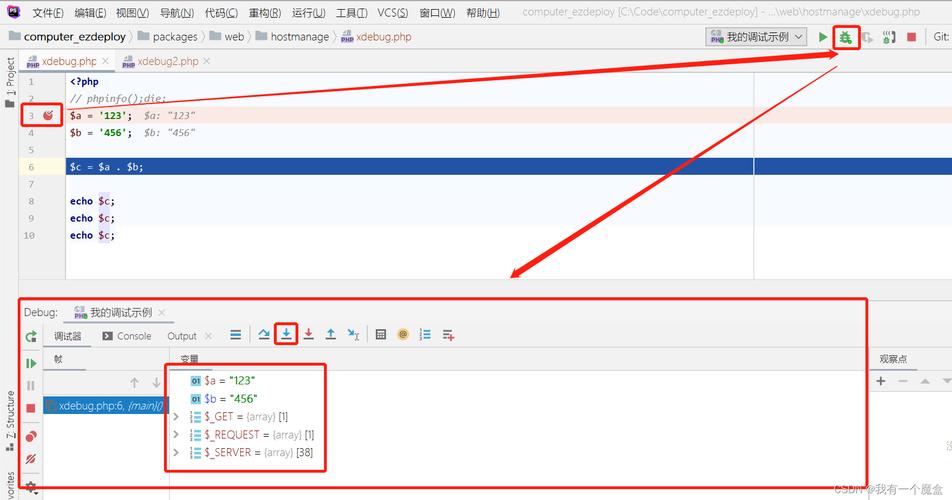
Task: Switch to the Console tab
Action: pos(127,336)
